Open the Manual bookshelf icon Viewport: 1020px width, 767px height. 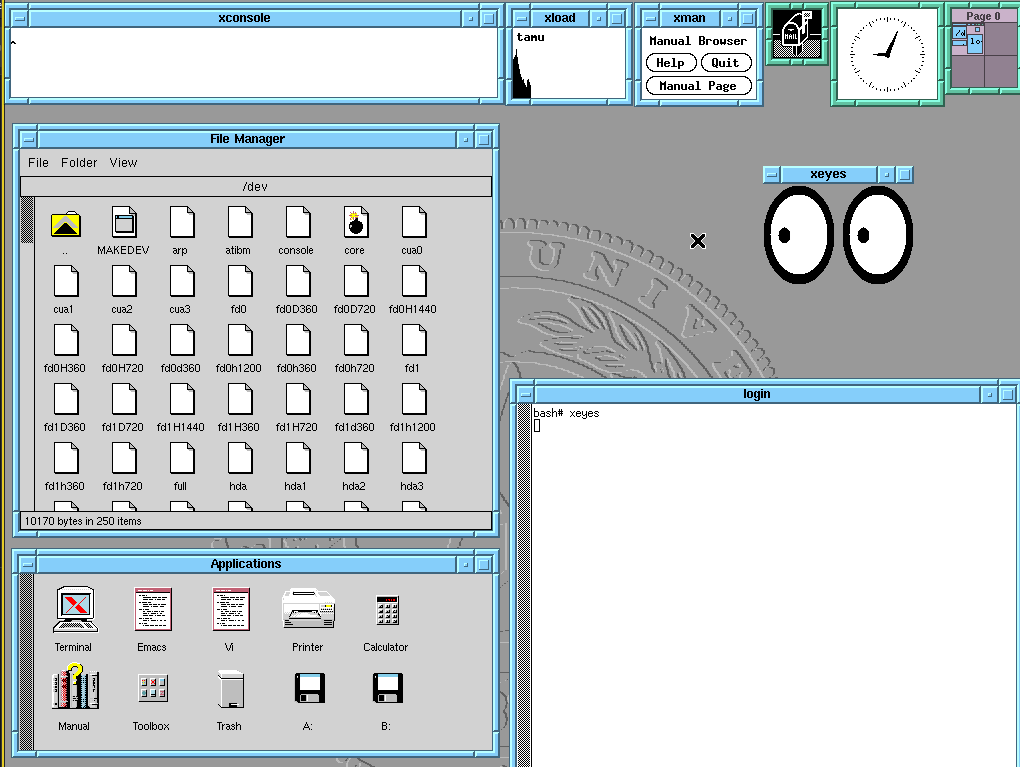click(75, 686)
